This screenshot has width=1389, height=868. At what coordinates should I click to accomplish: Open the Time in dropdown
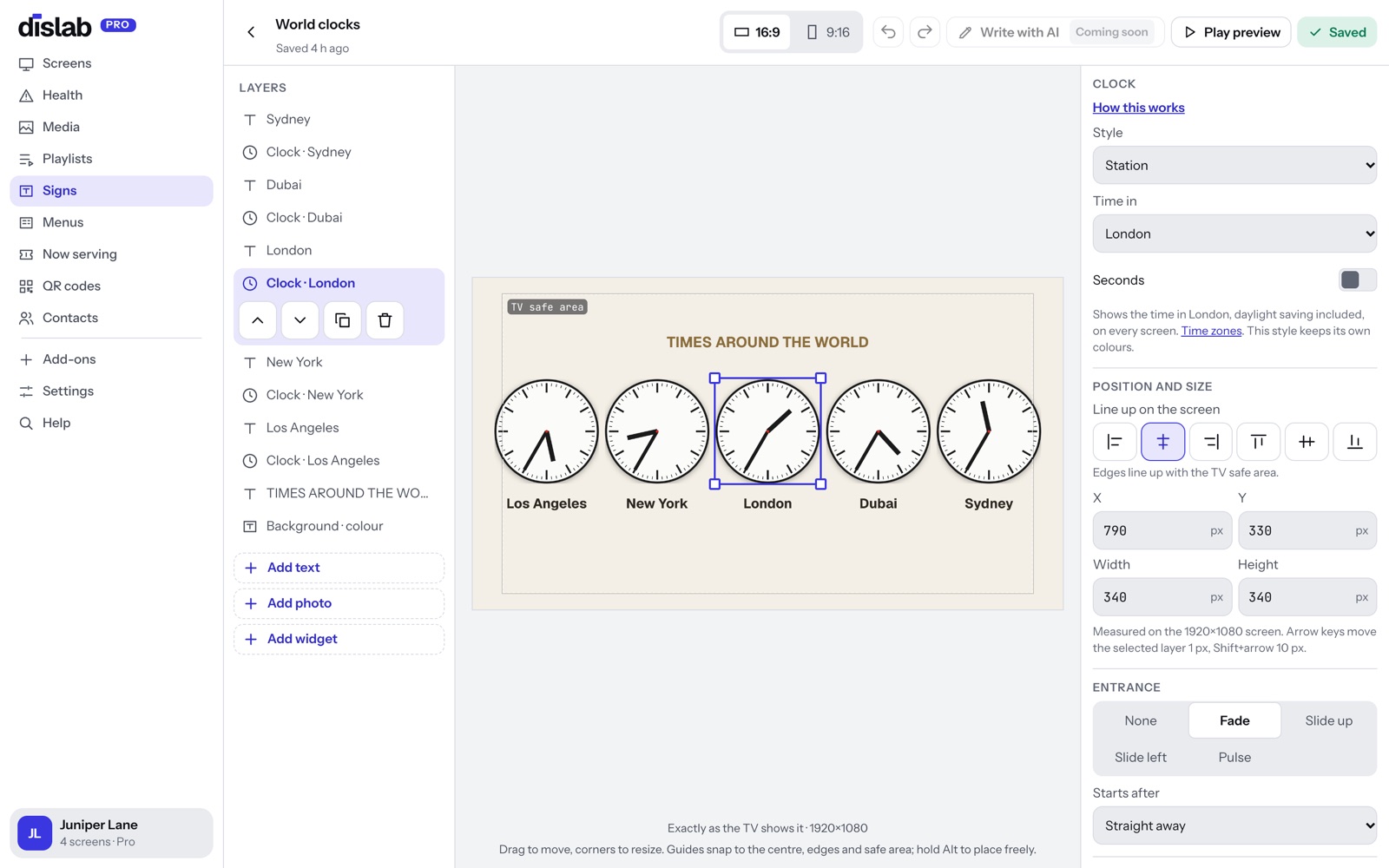[x=1234, y=233]
